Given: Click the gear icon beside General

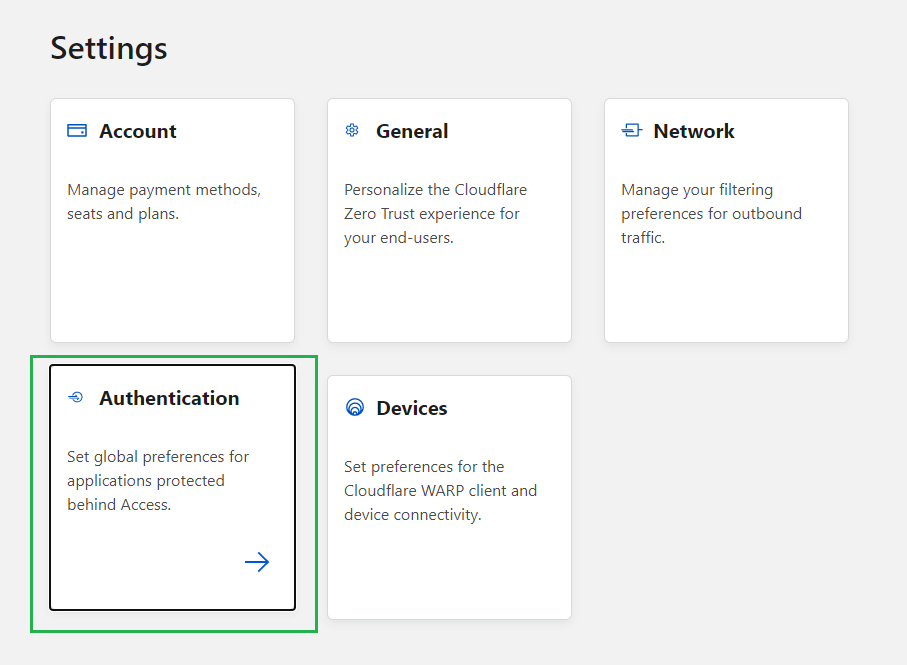Looking at the screenshot, I should pyautogui.click(x=352, y=131).
